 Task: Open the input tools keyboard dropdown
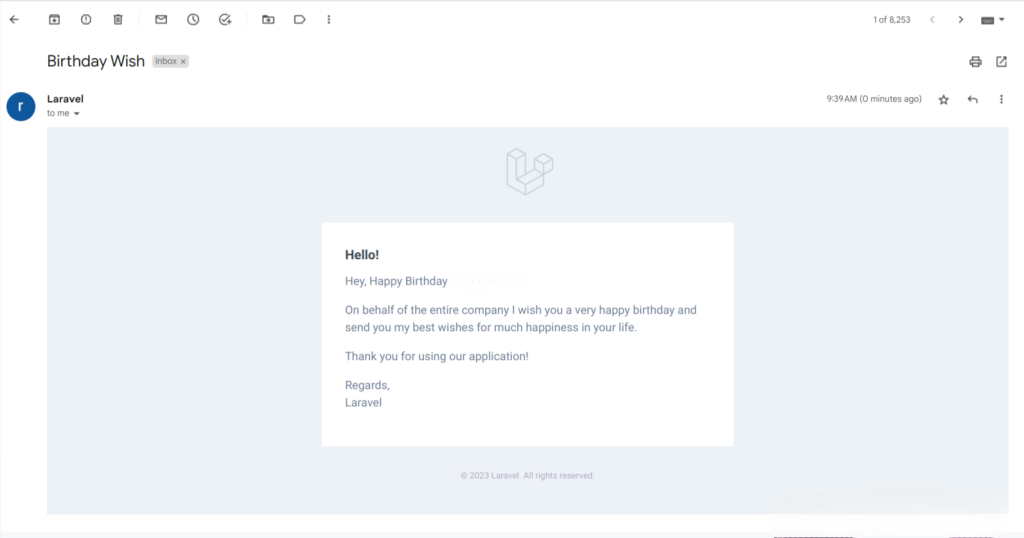pos(992,20)
